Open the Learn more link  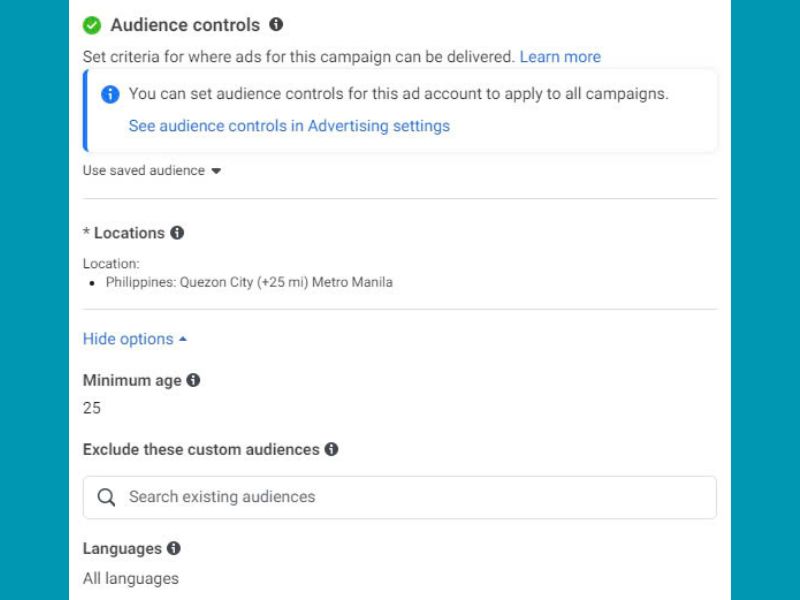point(560,57)
